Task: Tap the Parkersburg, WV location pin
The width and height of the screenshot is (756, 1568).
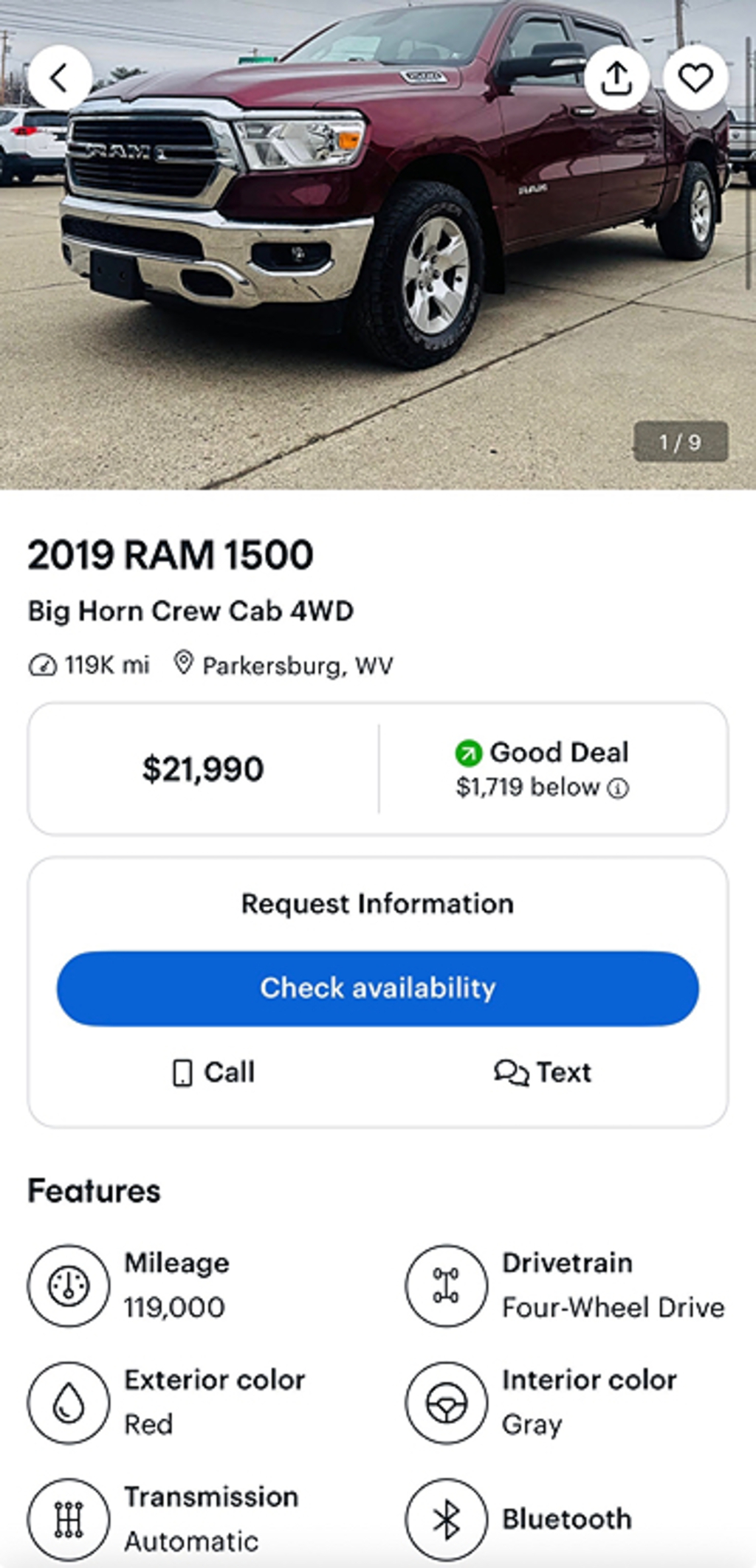Action: [183, 663]
